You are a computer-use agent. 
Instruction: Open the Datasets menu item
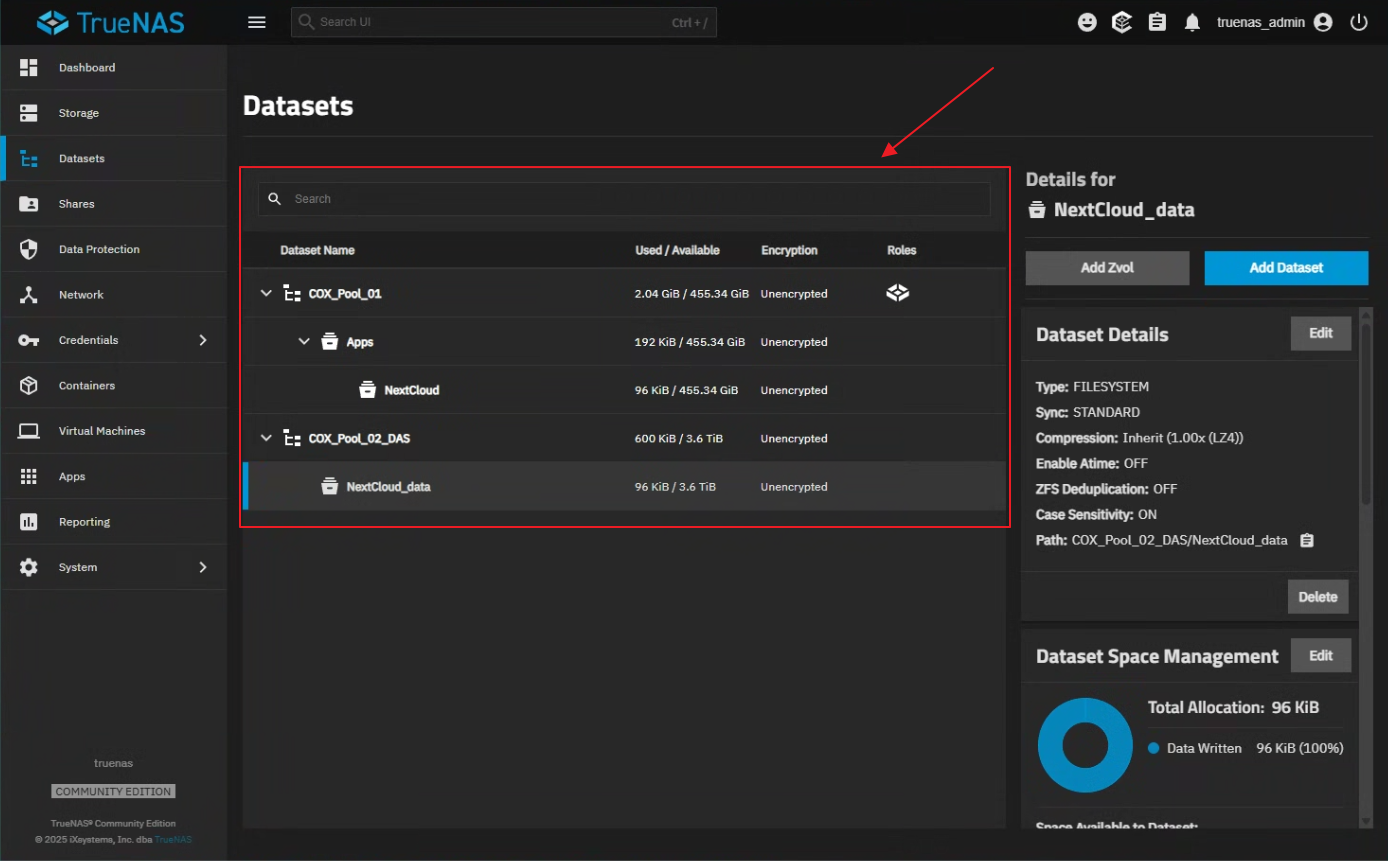click(114, 158)
